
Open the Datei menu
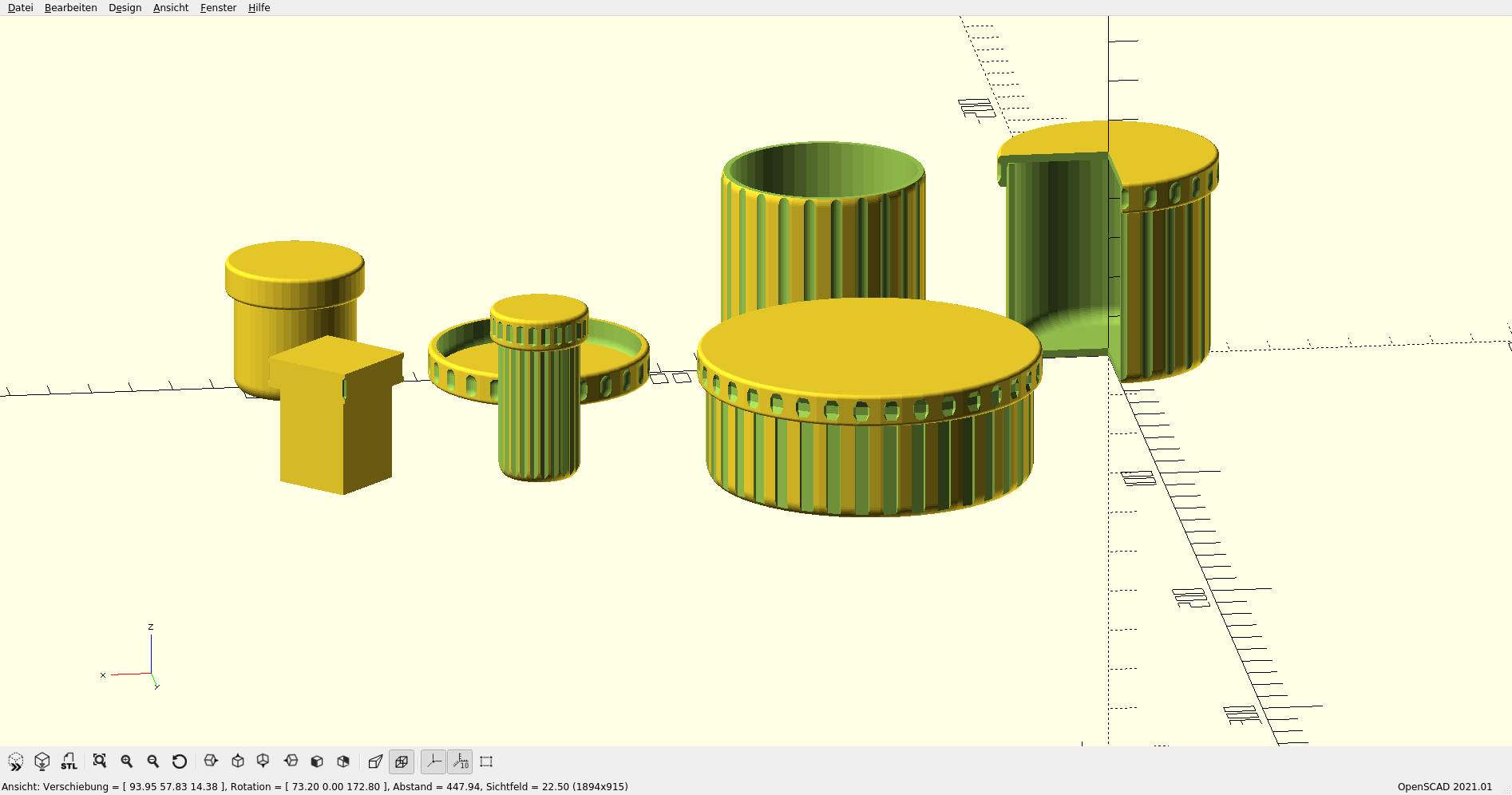(x=21, y=8)
